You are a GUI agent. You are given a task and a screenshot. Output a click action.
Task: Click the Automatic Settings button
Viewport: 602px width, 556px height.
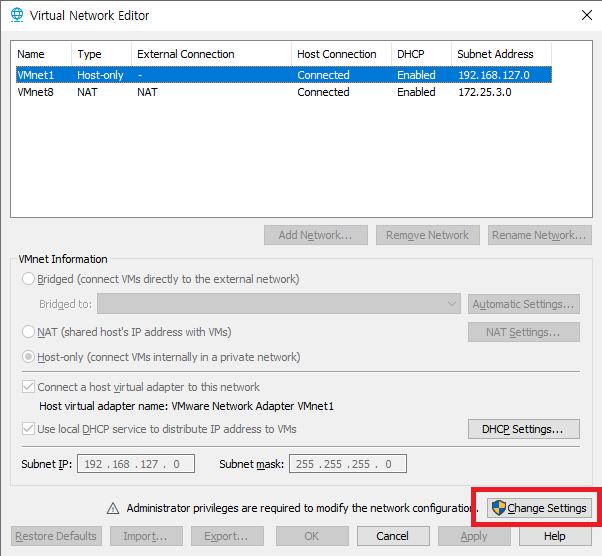tap(524, 304)
